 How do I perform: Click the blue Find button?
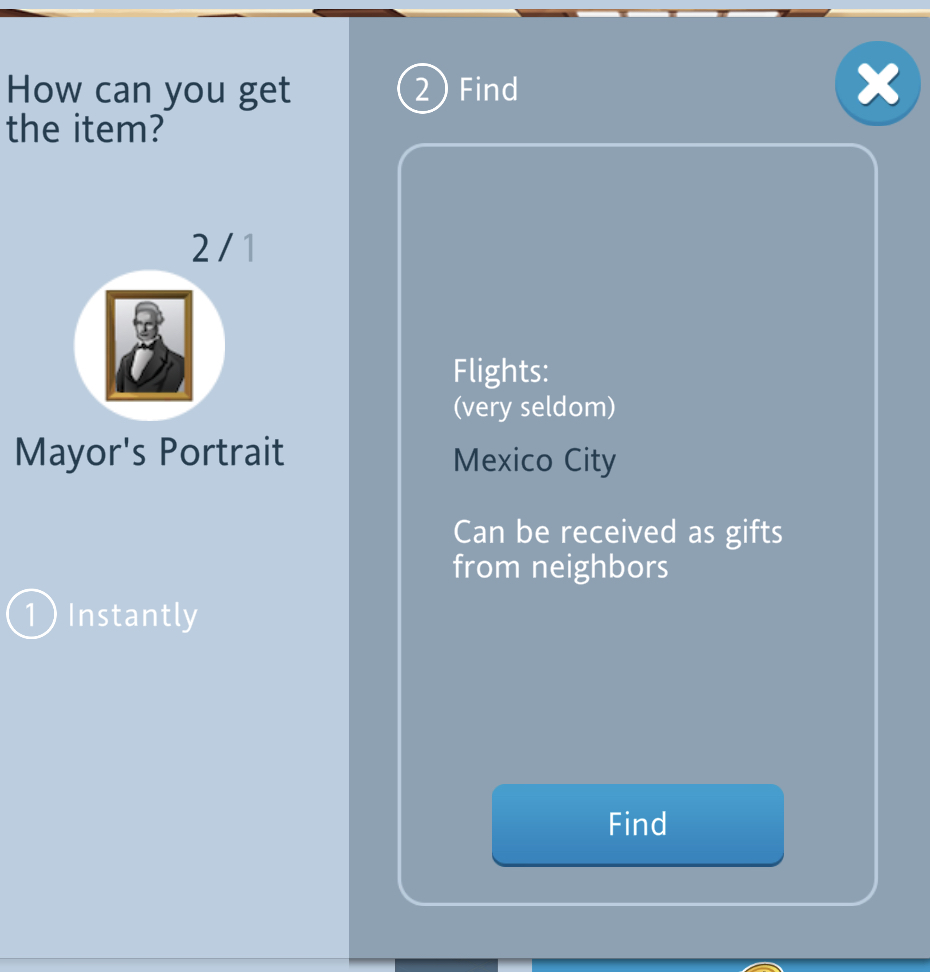click(637, 824)
